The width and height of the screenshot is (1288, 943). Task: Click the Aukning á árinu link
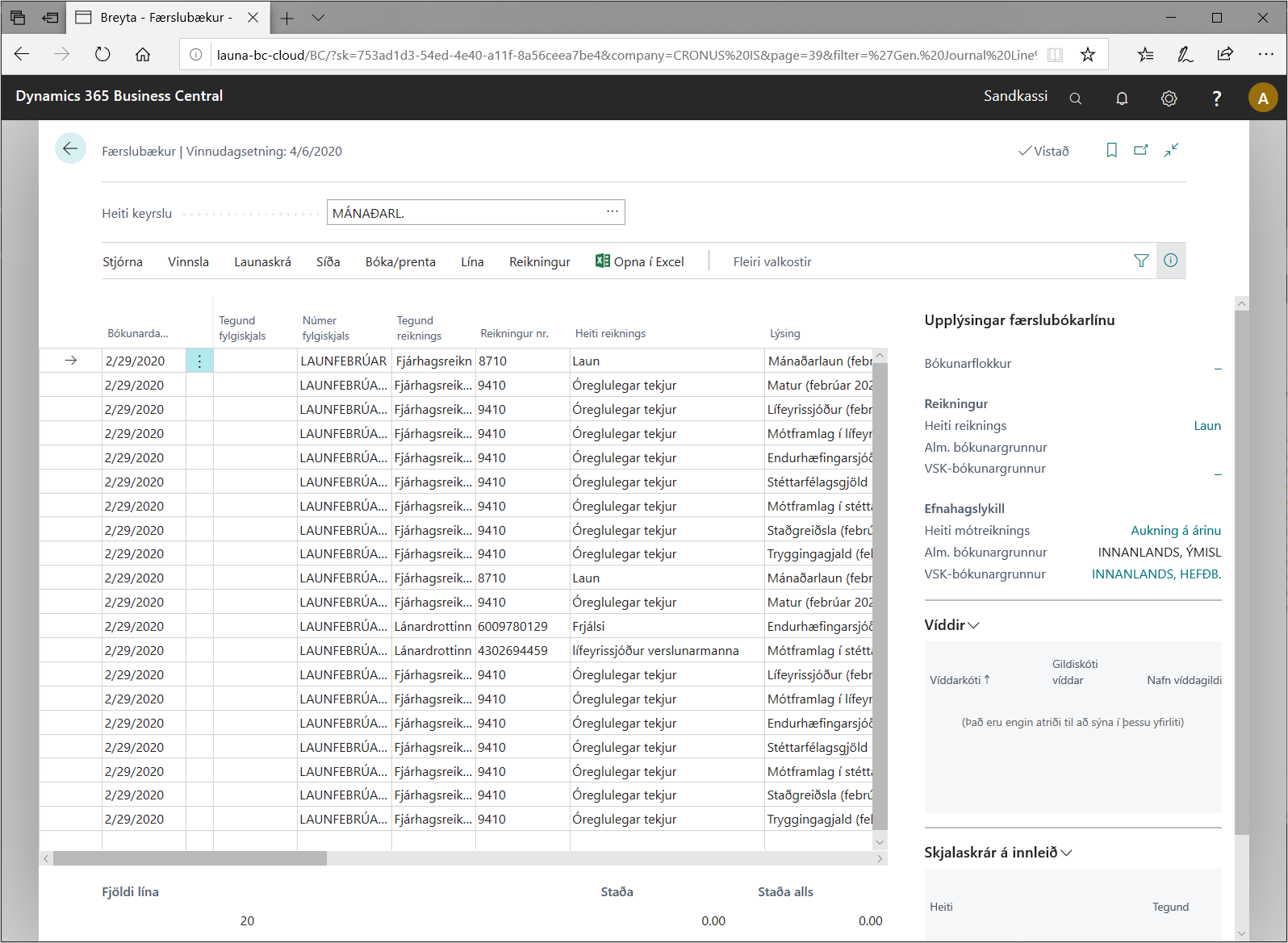(x=1175, y=531)
